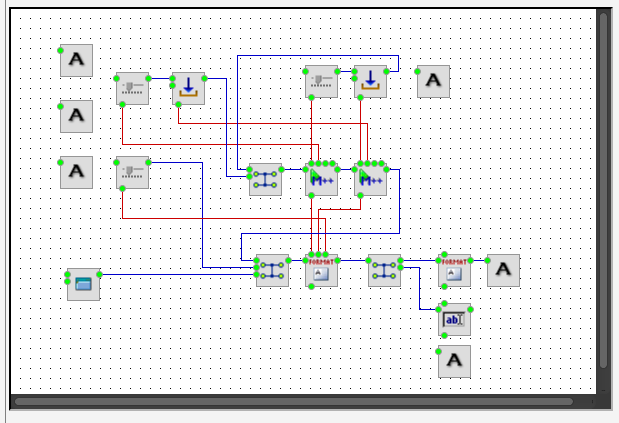Image resolution: width=619 pixels, height=423 pixels.
Task: Select the middle A label block in left column
Action: (x=77, y=116)
